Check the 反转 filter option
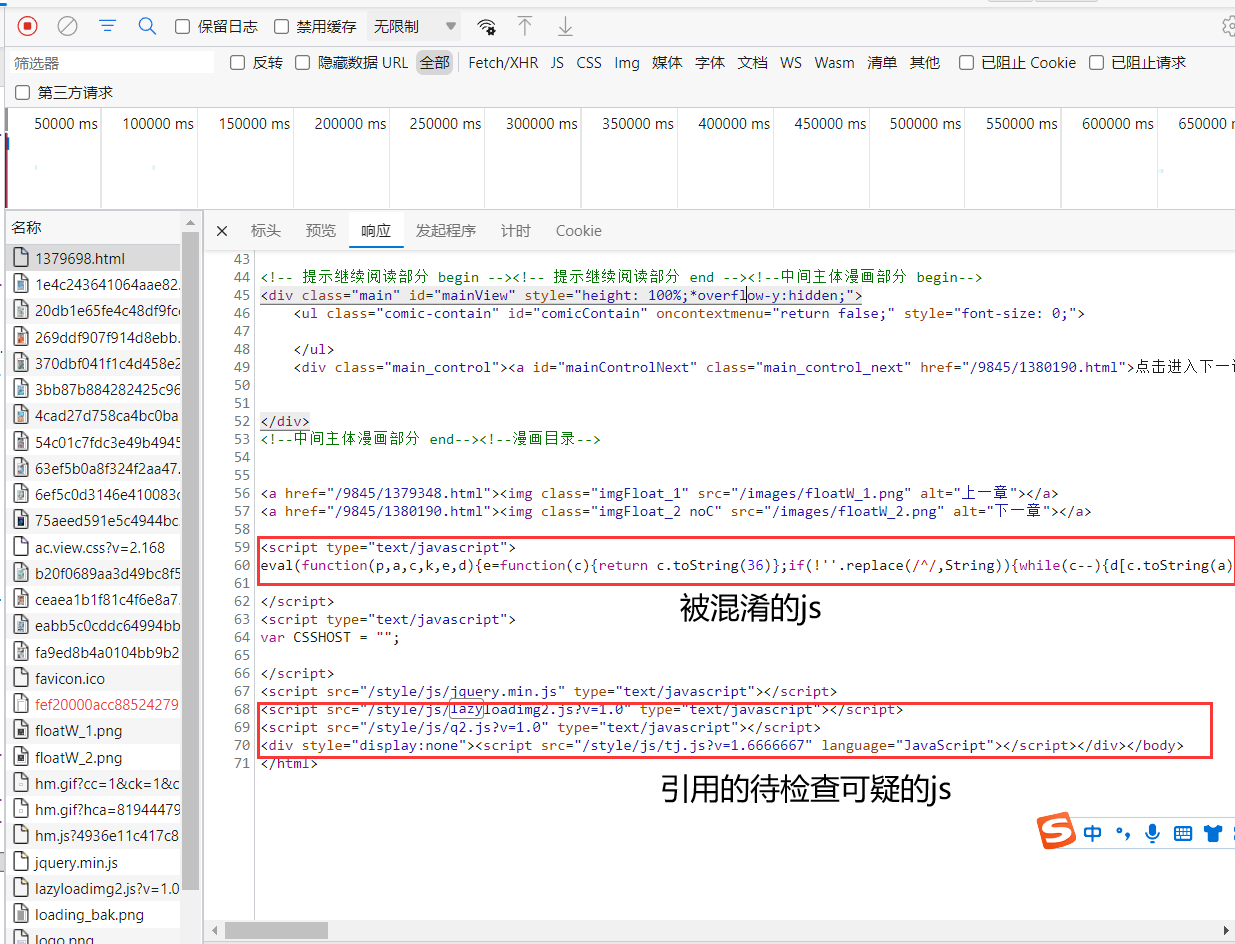Image resolution: width=1235 pixels, height=944 pixels. tap(237, 62)
